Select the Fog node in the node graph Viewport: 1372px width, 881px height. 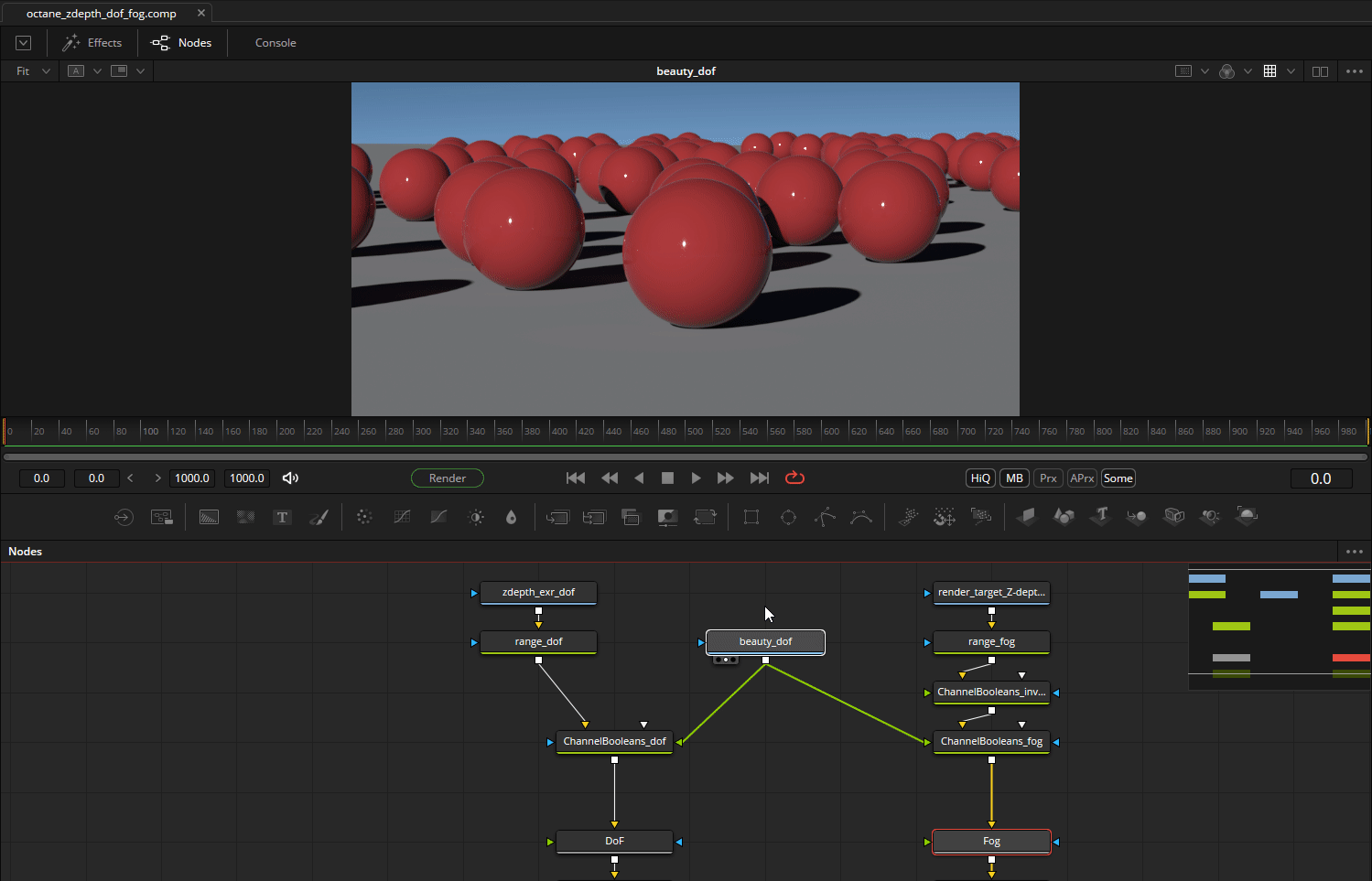coord(991,841)
